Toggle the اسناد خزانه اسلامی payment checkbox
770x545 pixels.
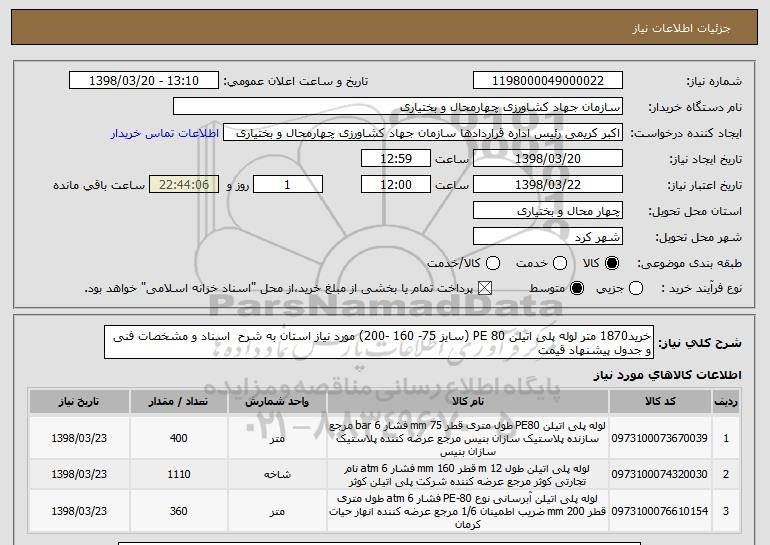[x=485, y=288]
